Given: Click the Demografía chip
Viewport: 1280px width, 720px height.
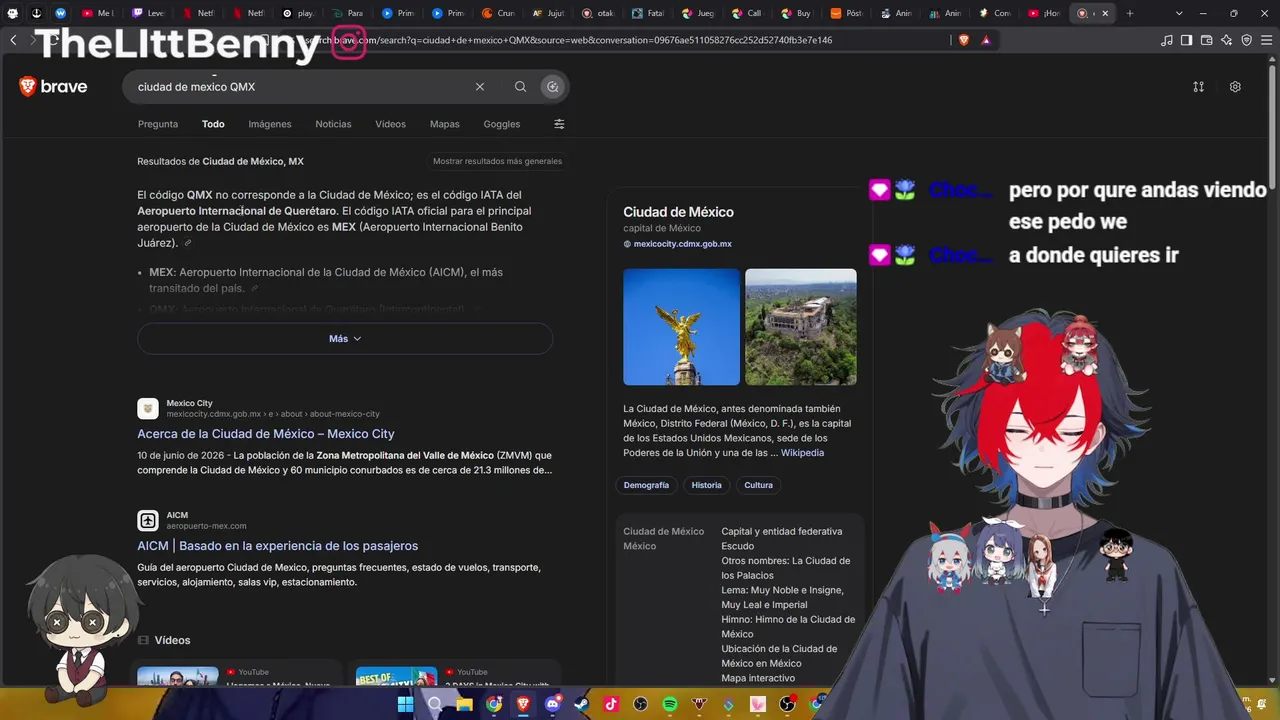Looking at the screenshot, I should pyautogui.click(x=646, y=485).
